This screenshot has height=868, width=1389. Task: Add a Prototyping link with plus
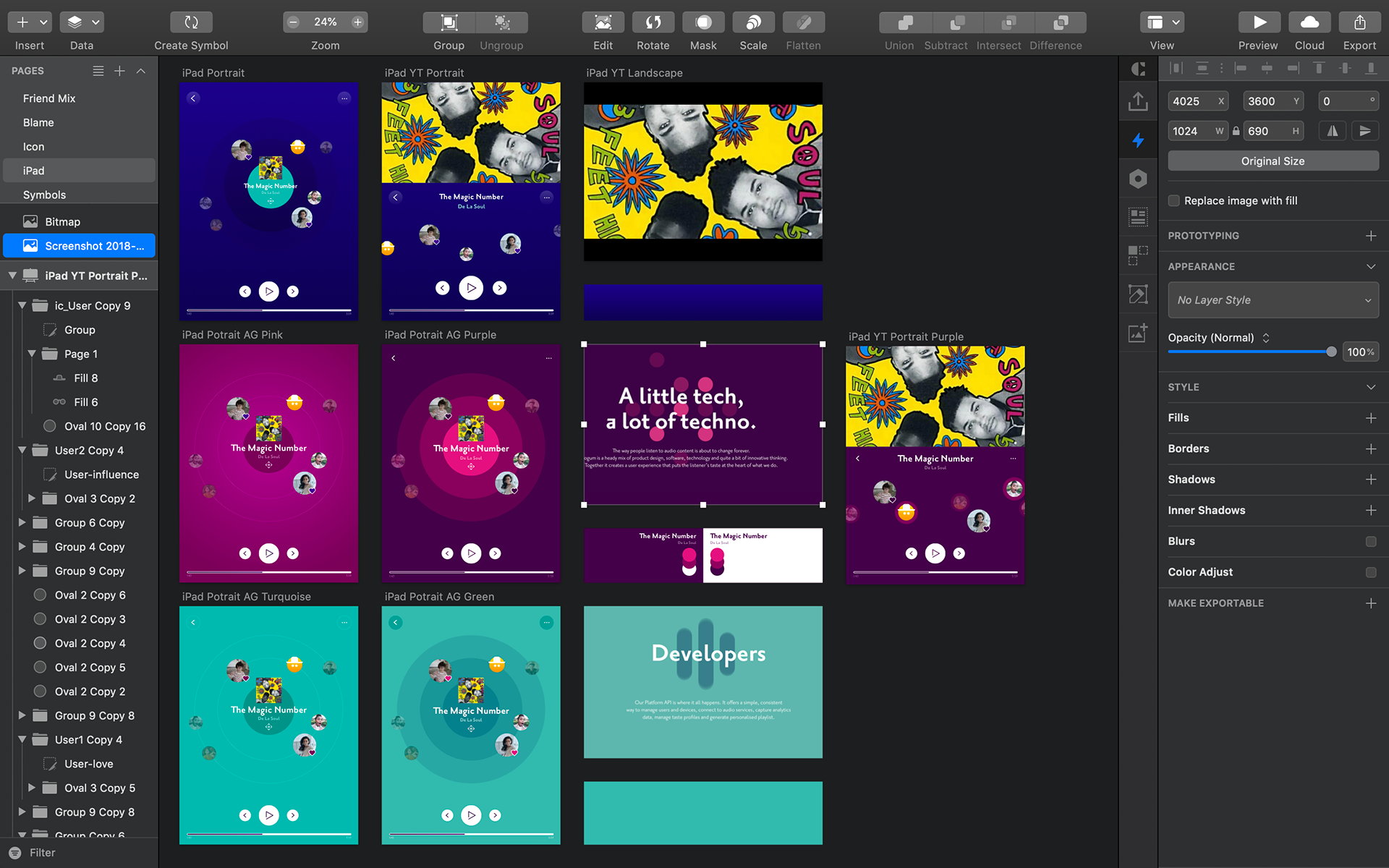(x=1371, y=236)
